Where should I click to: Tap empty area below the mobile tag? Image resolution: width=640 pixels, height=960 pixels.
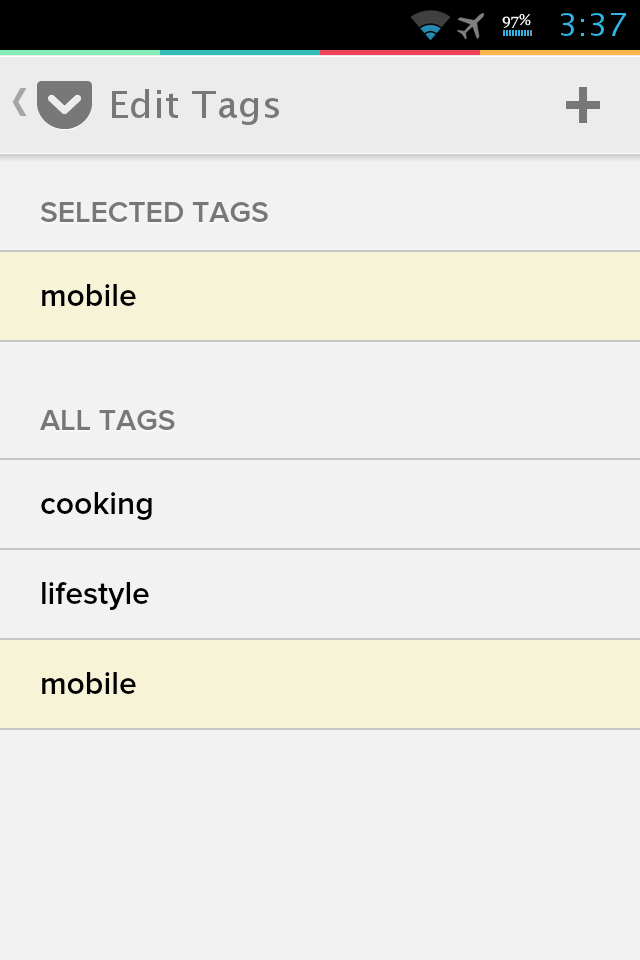point(320,845)
